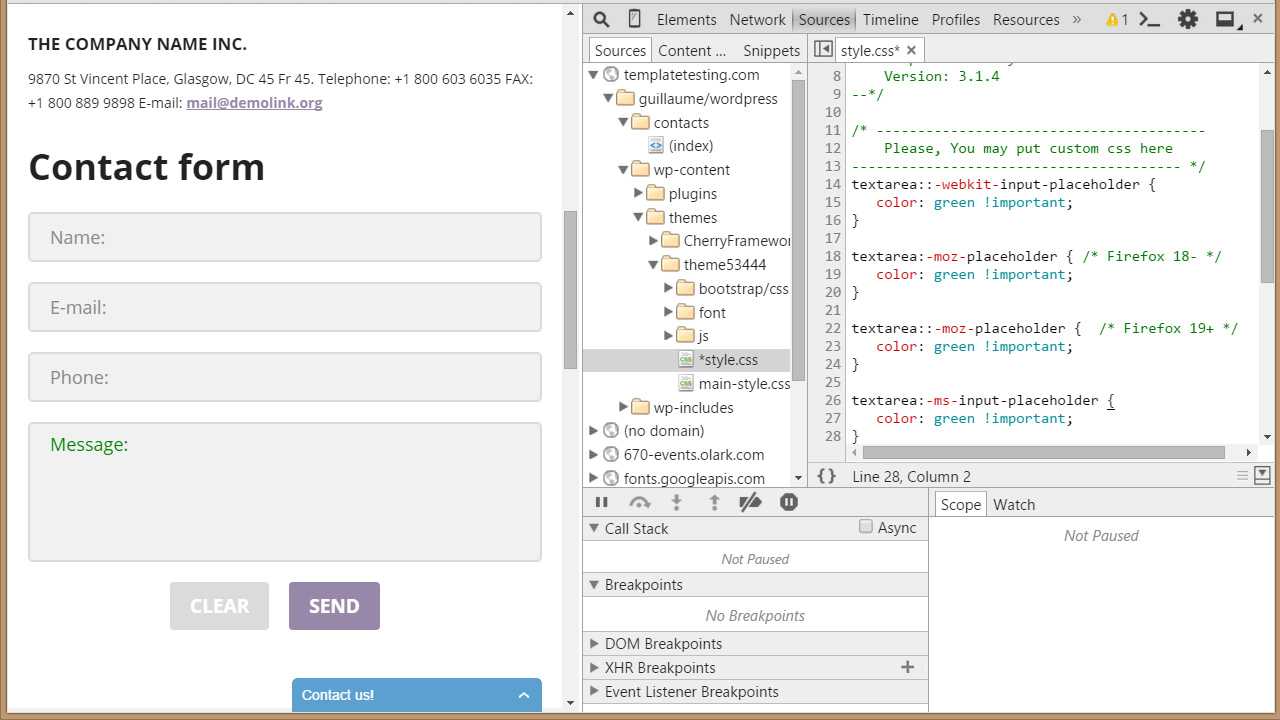Click the Step into function icon
The image size is (1280, 720).
click(x=676, y=502)
